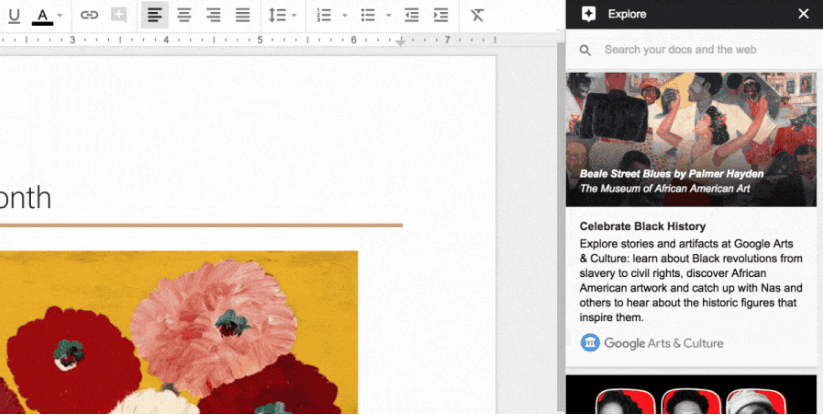Viewport: 823px width, 415px height.
Task: Click the Explore panel star icon
Action: (589, 14)
